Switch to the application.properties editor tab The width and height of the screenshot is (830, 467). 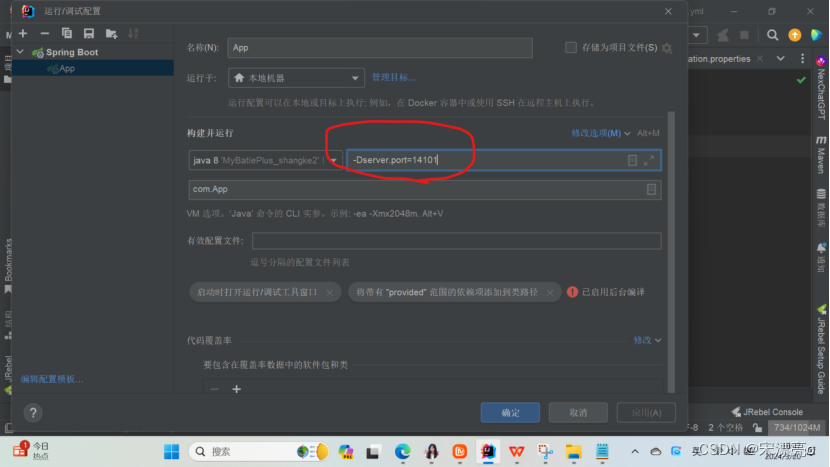coord(720,59)
